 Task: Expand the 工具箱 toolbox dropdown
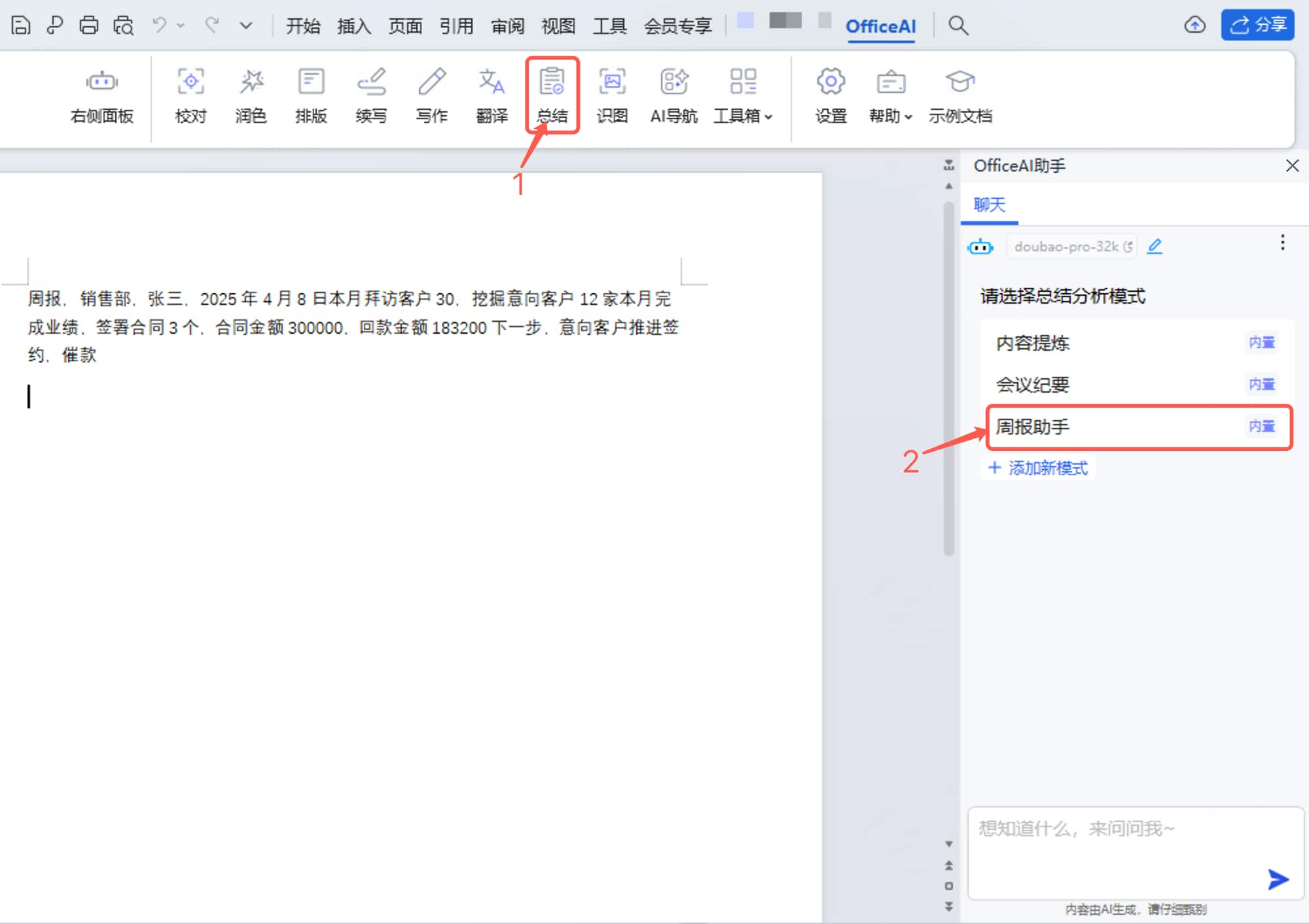tap(743, 97)
